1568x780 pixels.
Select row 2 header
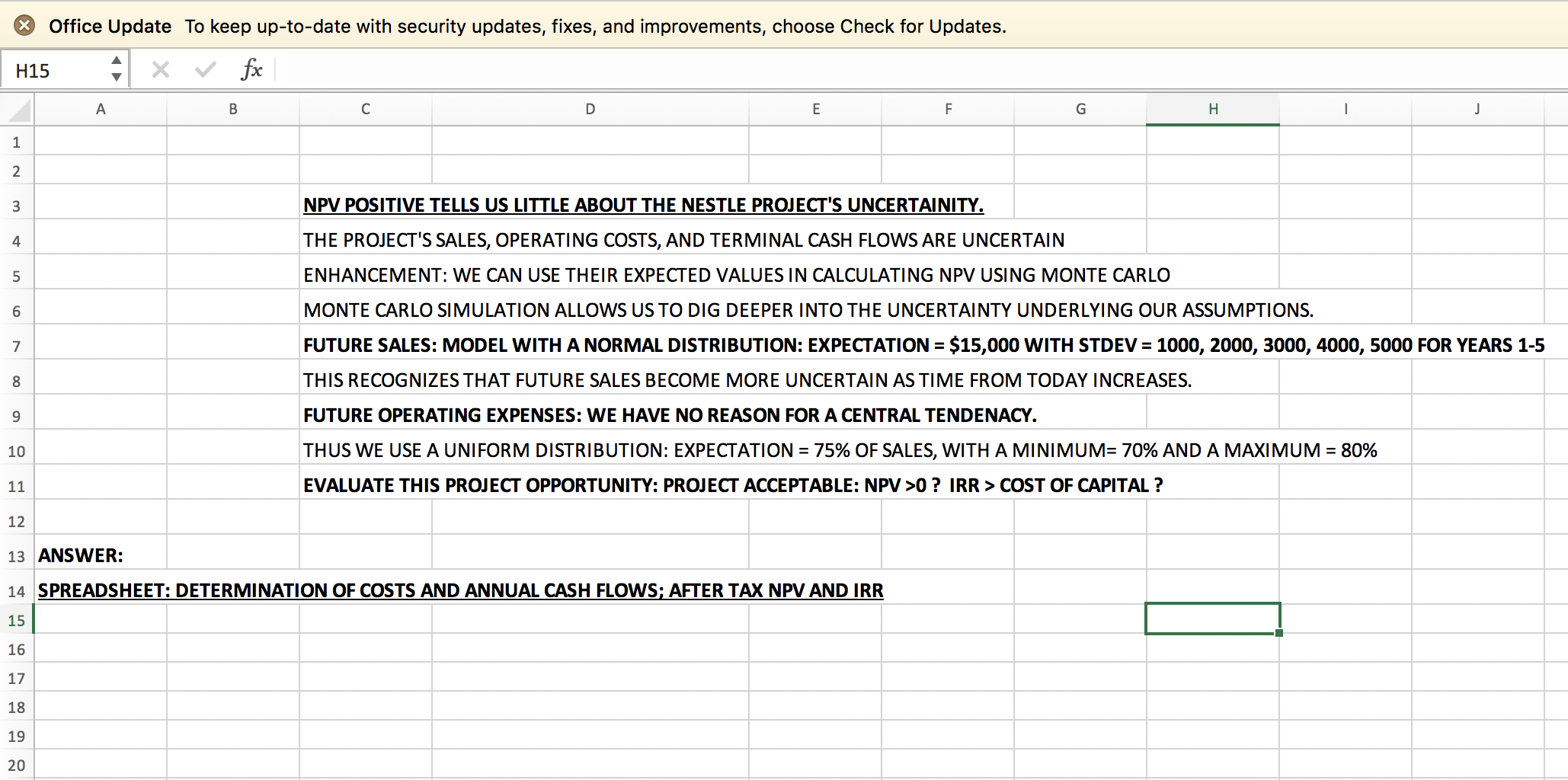(17, 171)
